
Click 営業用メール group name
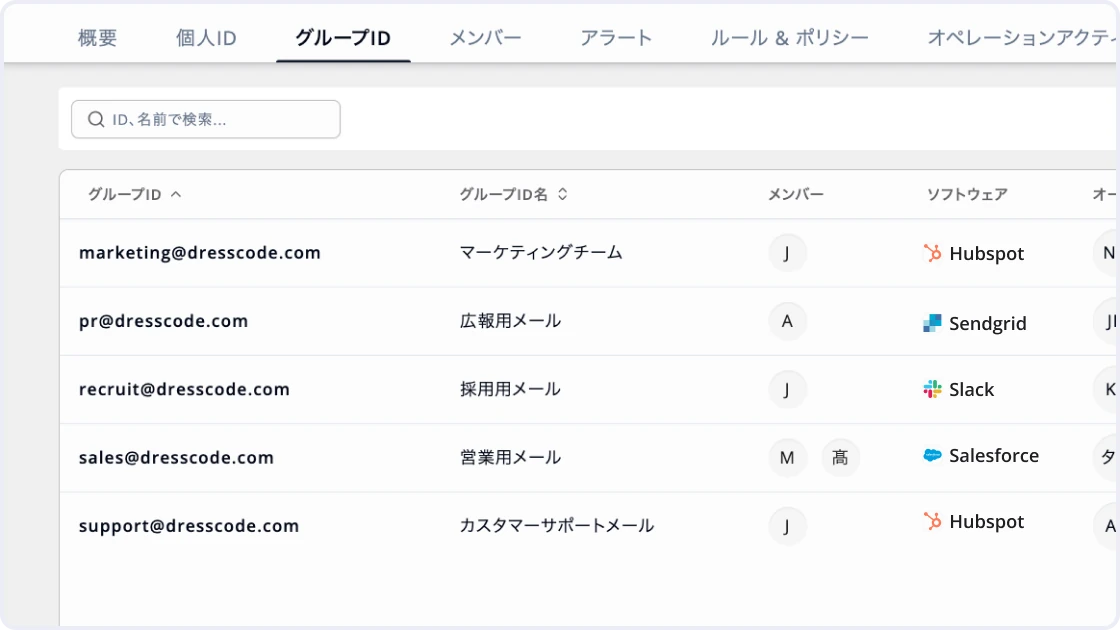(x=510, y=458)
